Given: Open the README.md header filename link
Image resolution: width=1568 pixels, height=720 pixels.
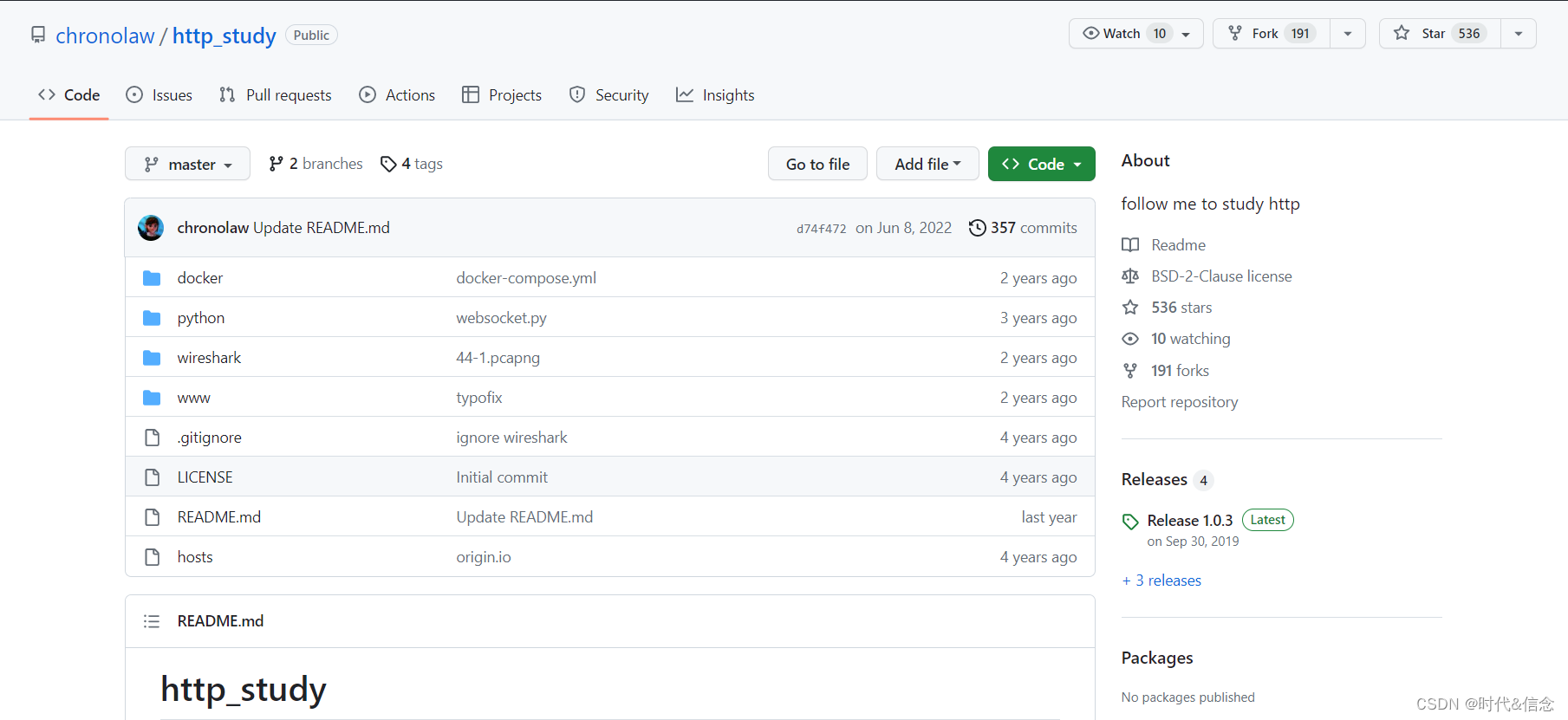Looking at the screenshot, I should pyautogui.click(x=220, y=621).
